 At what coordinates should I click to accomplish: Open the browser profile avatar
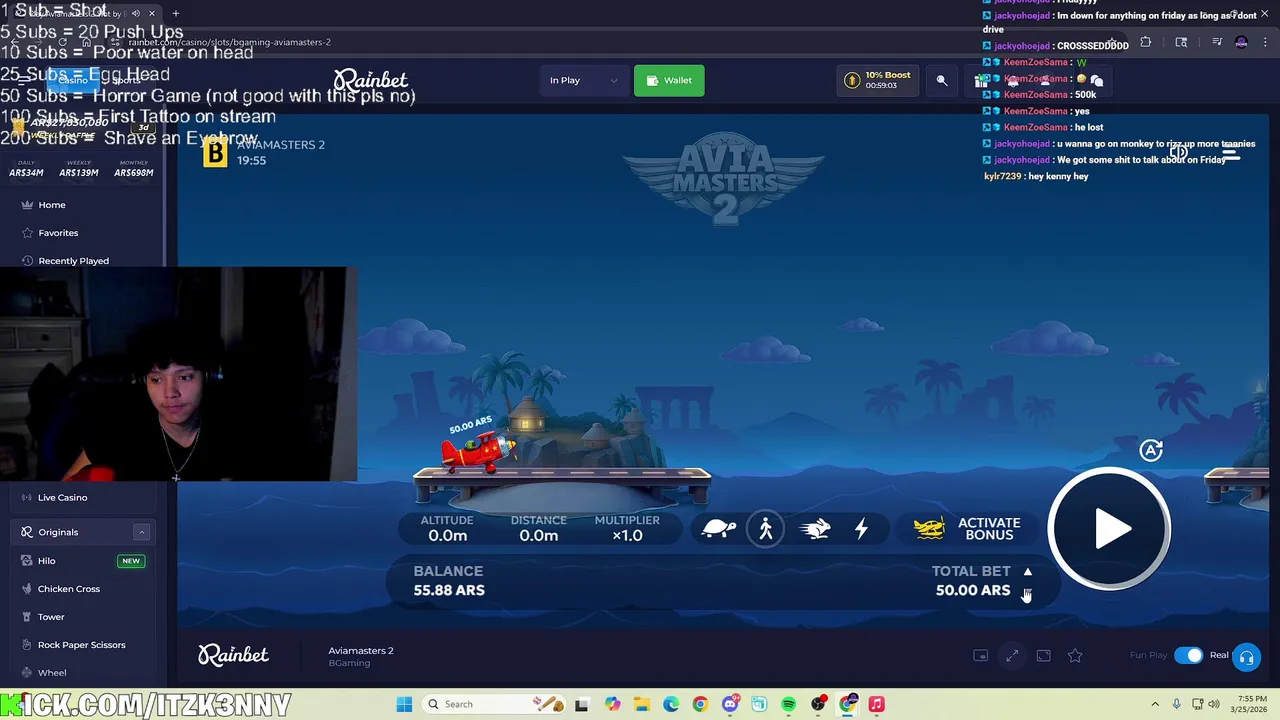(x=1241, y=42)
